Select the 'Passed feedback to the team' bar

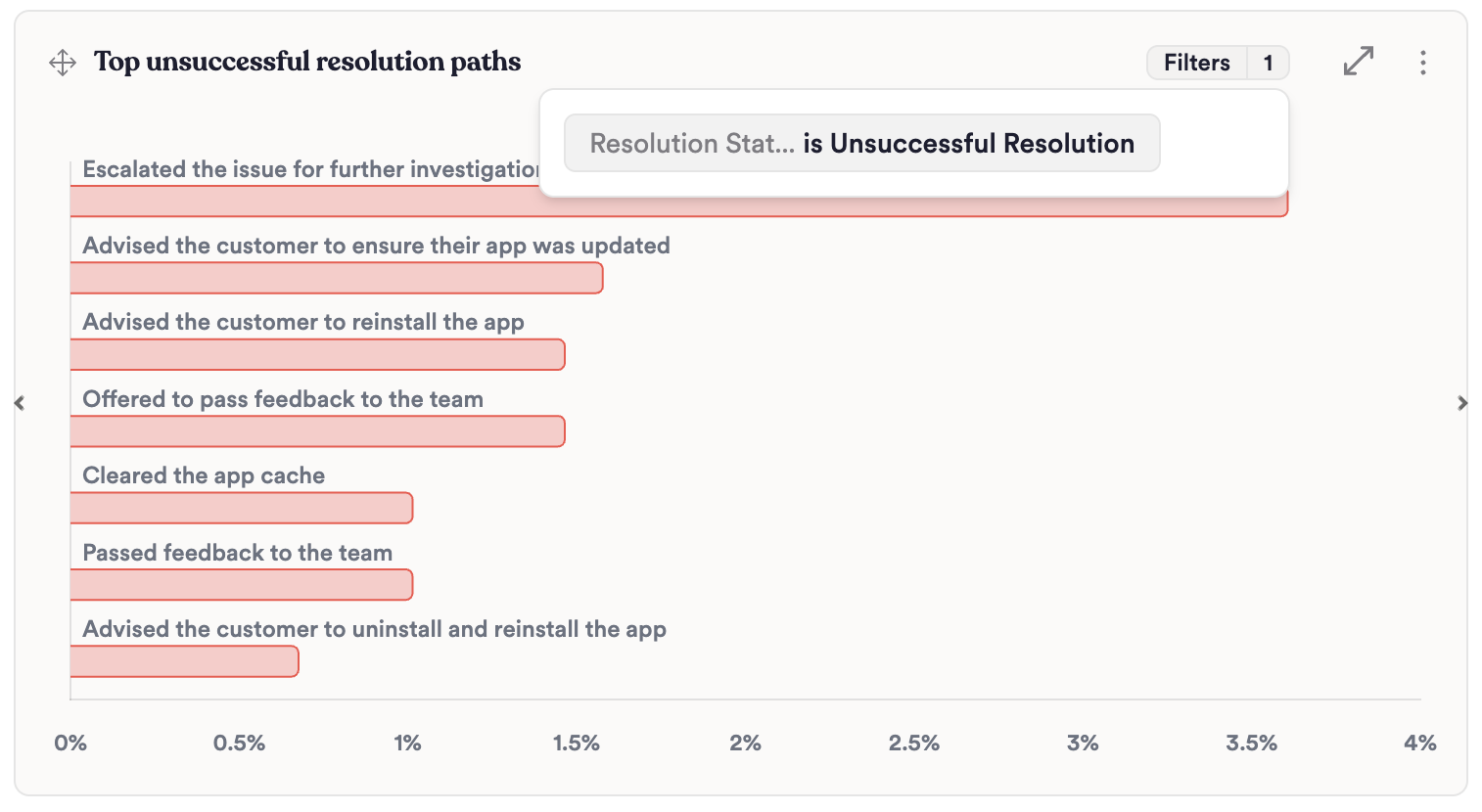[241, 585]
